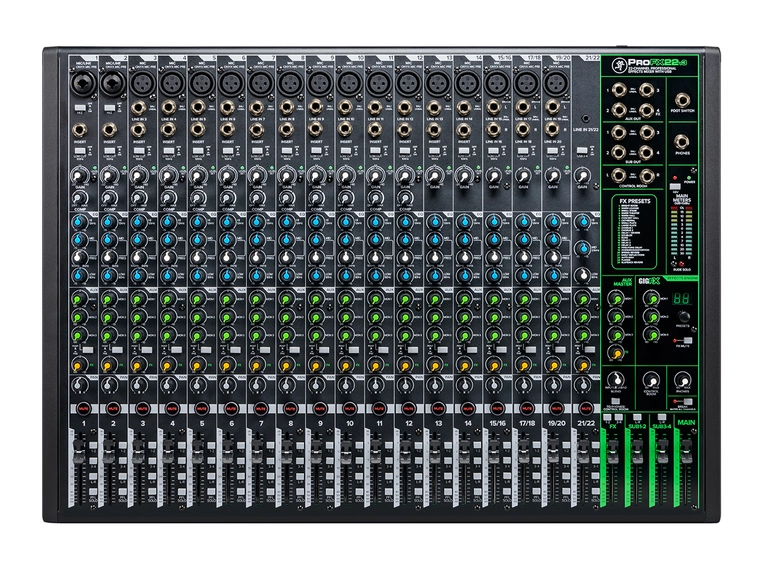Toggle the channel 3 Low Cut switch
Screen dimensions: 762x562
[138, 151]
